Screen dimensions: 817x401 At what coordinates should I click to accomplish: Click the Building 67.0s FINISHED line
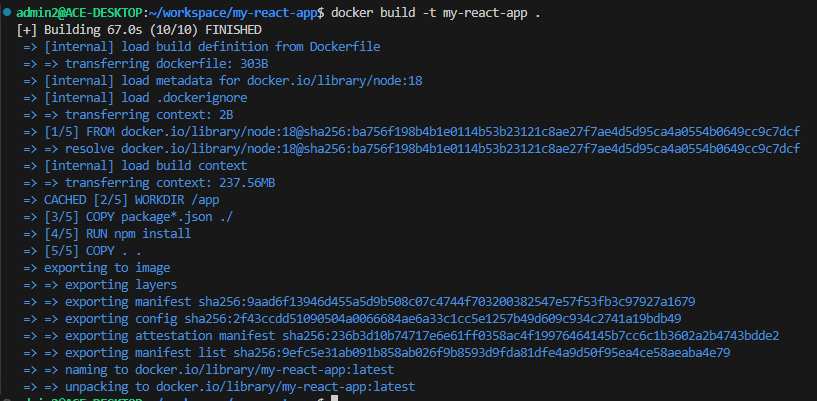point(139,30)
